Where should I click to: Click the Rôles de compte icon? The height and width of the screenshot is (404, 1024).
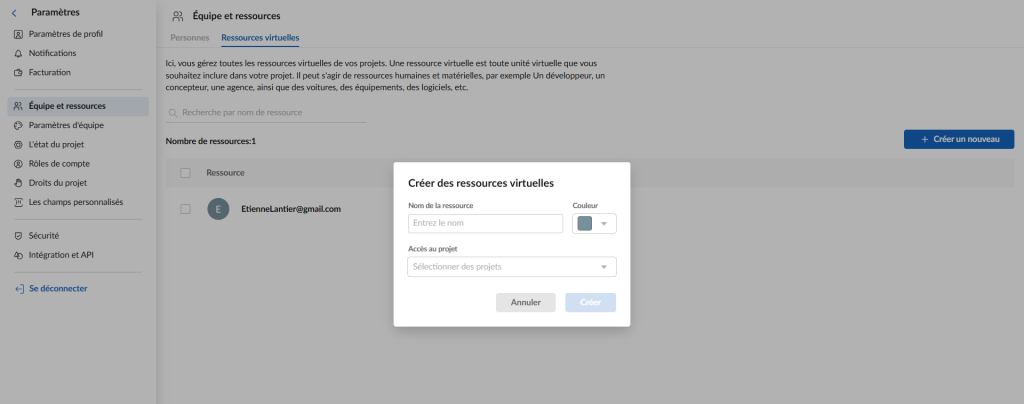[x=18, y=164]
